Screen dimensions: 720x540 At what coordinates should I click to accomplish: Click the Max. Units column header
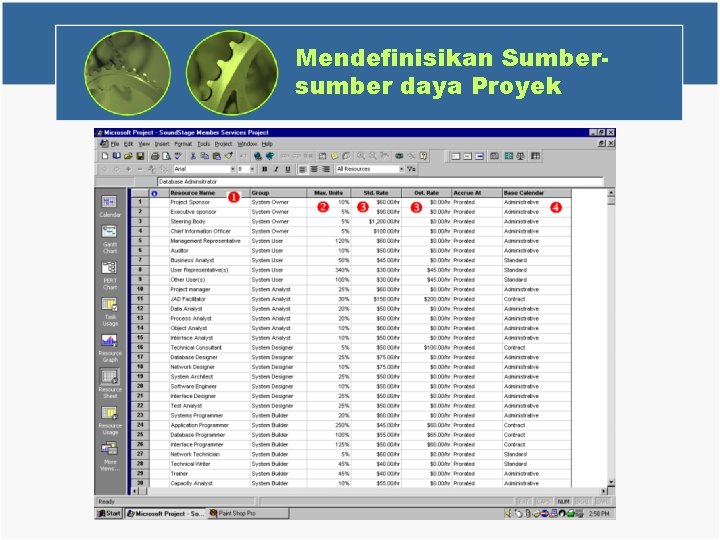(329, 193)
